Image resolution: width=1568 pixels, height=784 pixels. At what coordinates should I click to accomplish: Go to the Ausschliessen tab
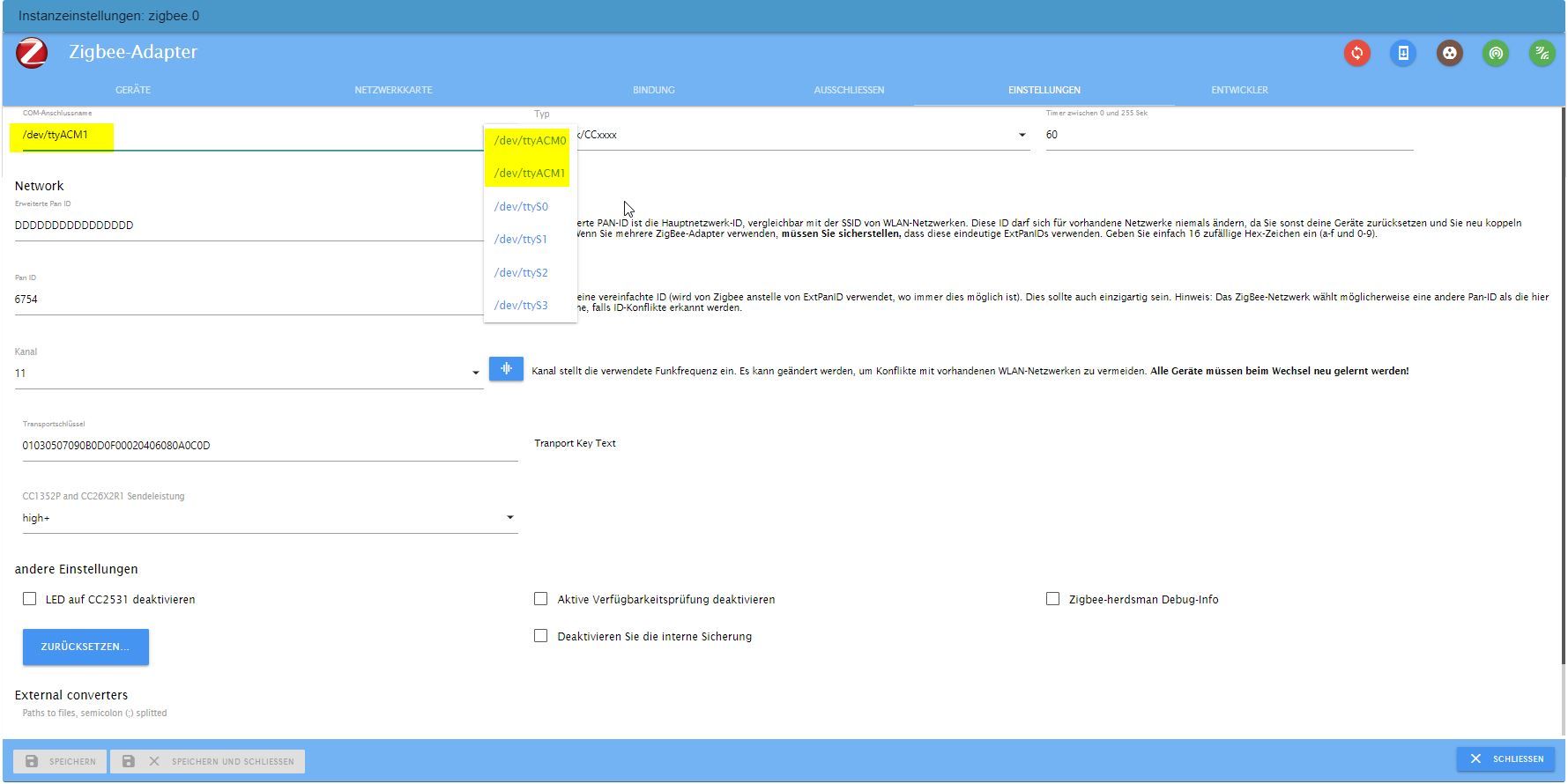(x=849, y=90)
